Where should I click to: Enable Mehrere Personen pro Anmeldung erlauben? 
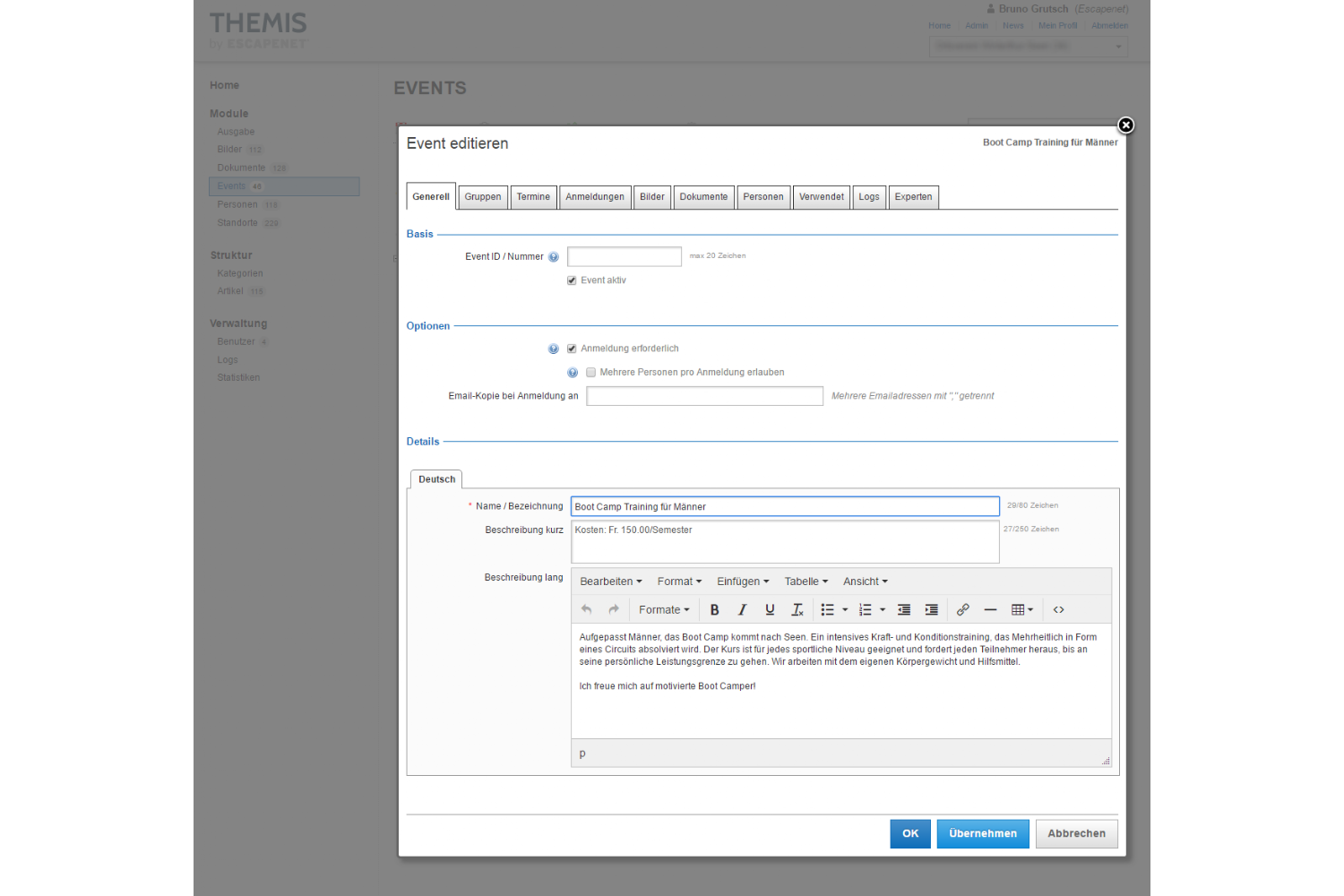pyautogui.click(x=590, y=373)
